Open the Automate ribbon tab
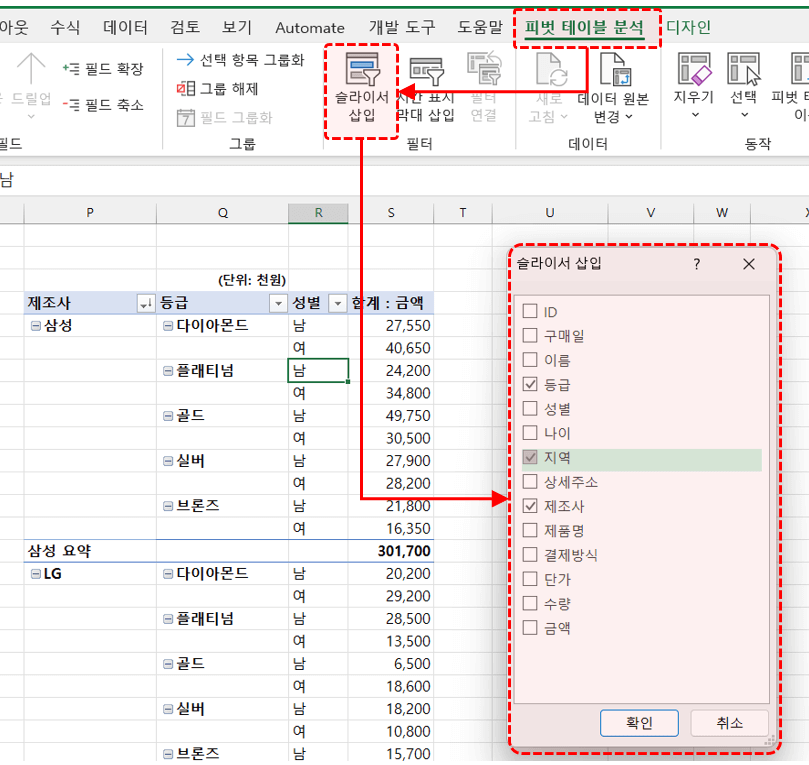809x765 pixels. (x=310, y=27)
